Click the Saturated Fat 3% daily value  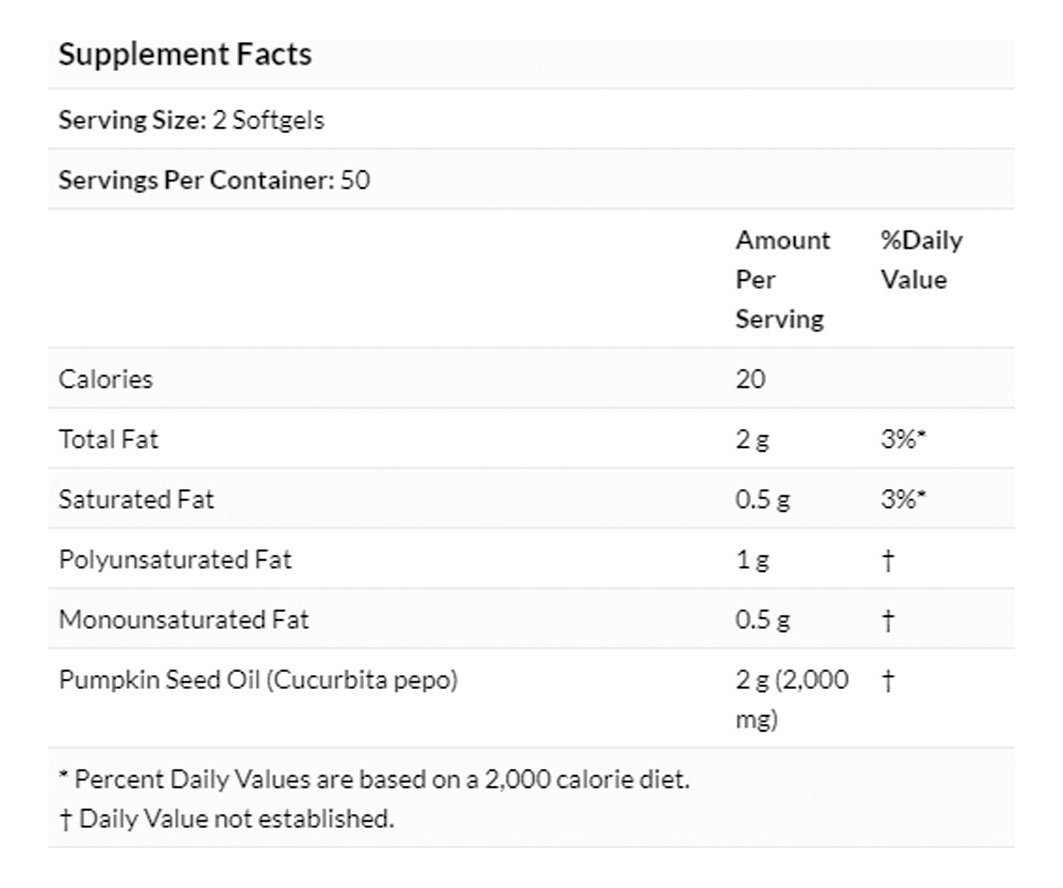(903, 499)
